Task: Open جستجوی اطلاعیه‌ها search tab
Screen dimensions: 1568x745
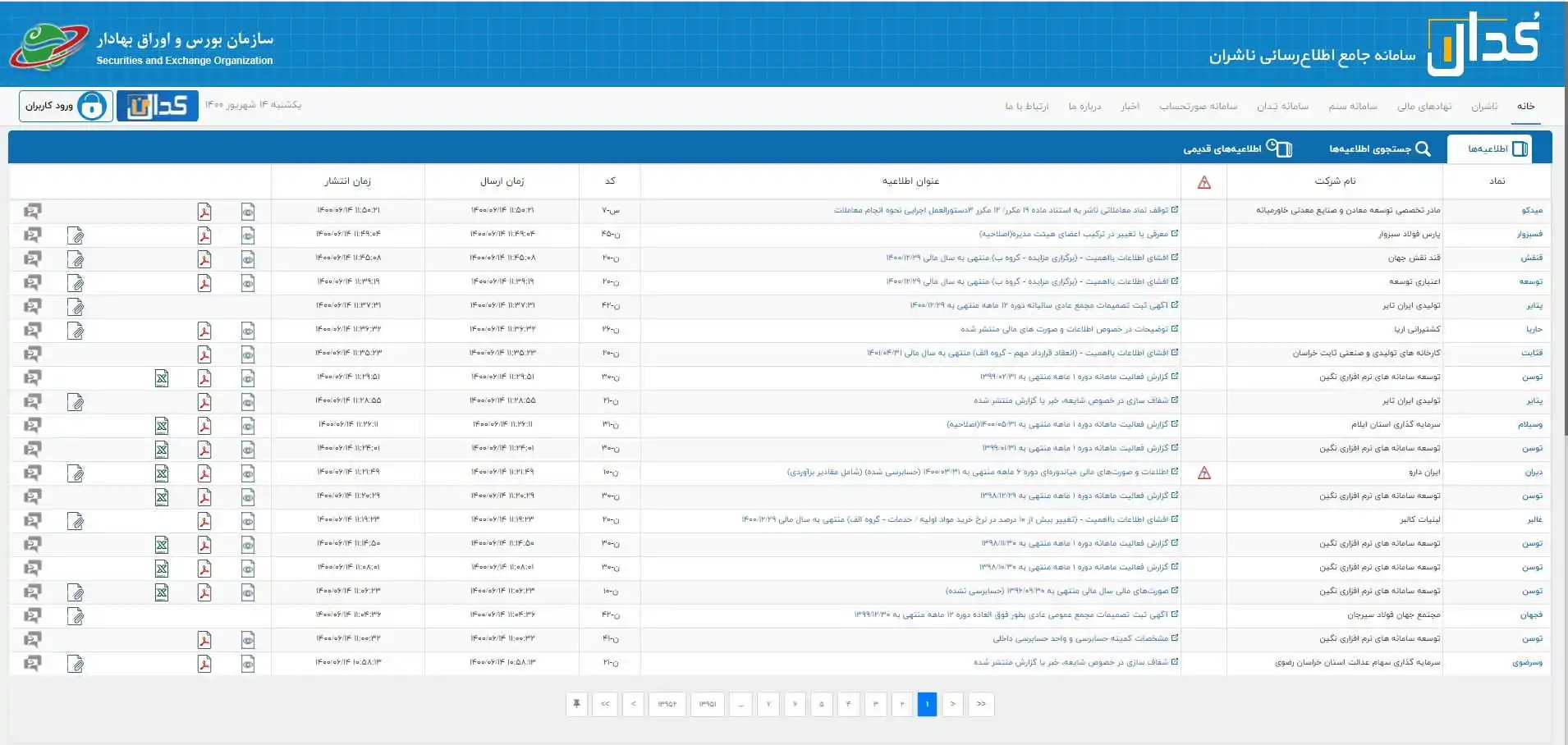Action: click(1379, 149)
